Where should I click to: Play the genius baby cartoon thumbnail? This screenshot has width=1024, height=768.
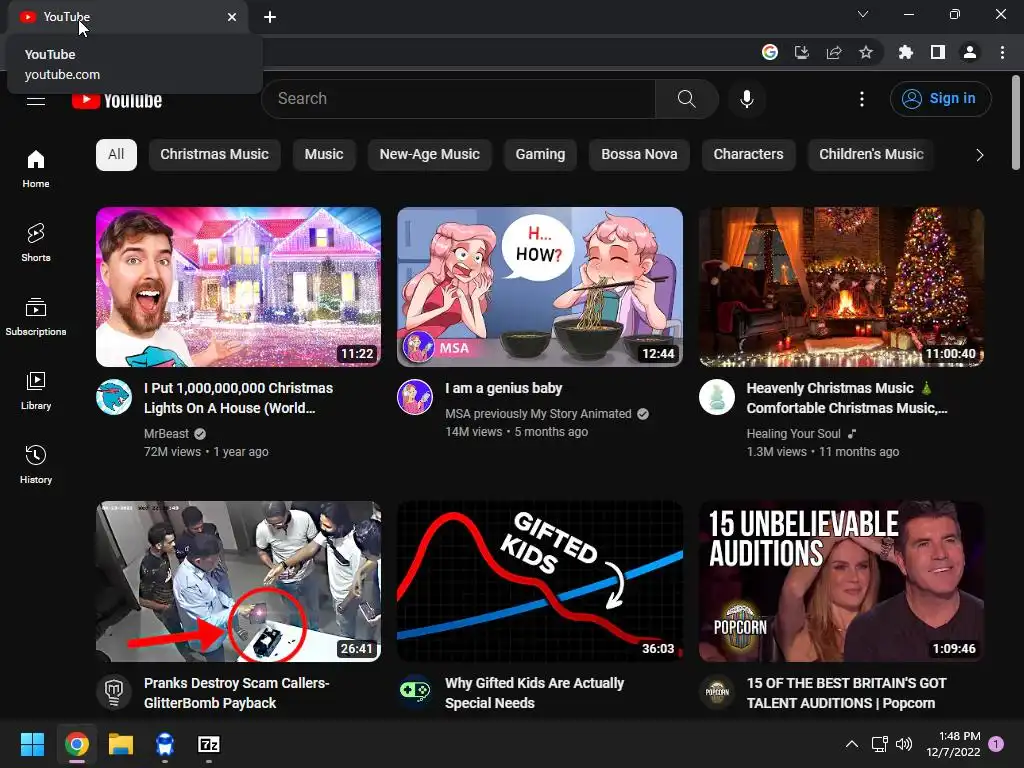point(540,287)
